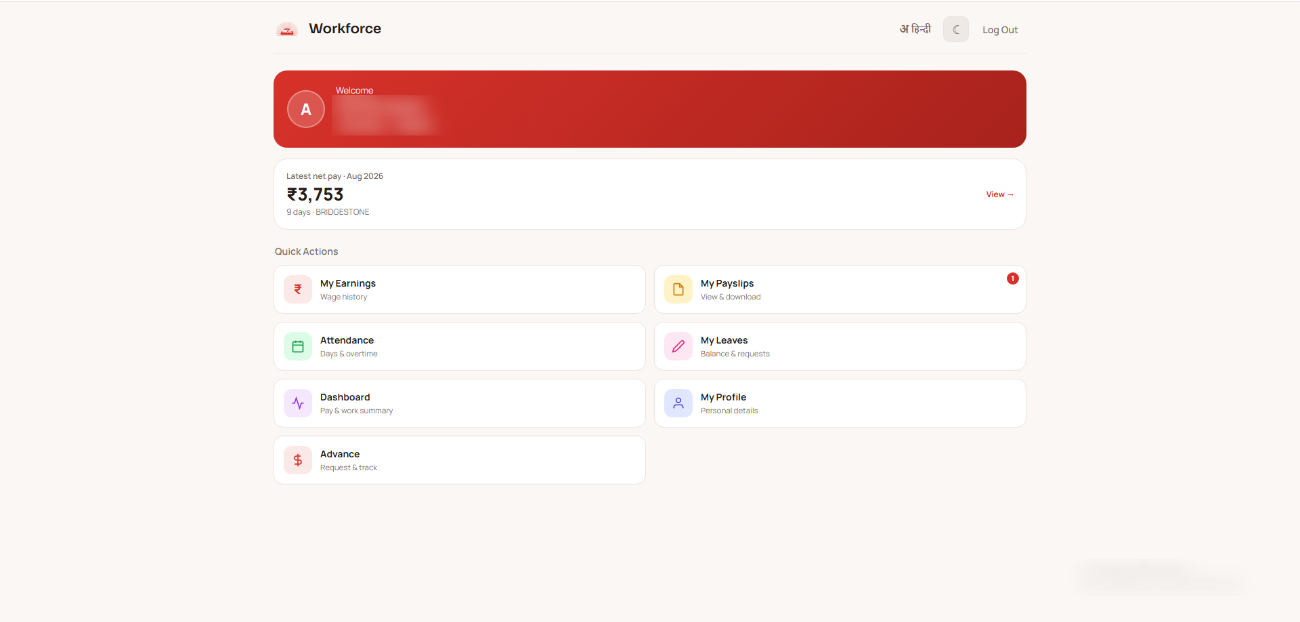Viewport: 1300px width, 622px height.
Task: Click the user avatar letter A
Action: coord(306,109)
